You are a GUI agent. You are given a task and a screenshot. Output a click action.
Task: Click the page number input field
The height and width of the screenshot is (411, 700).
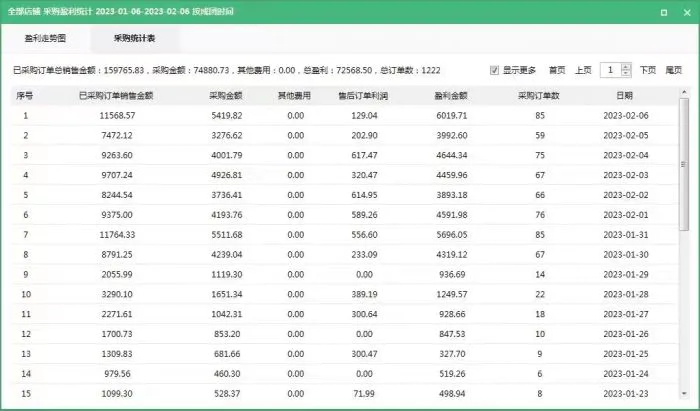[609, 70]
